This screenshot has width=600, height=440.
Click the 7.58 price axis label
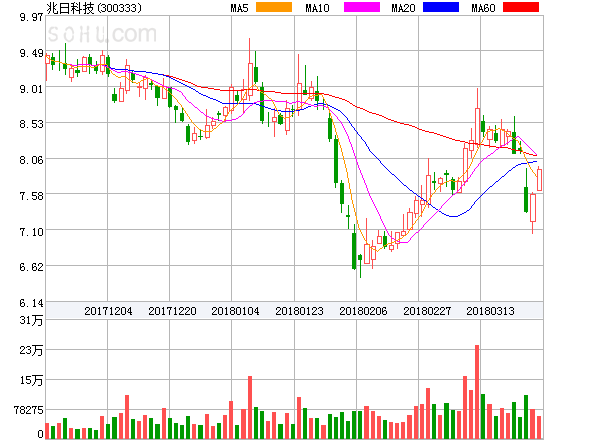[31, 196]
